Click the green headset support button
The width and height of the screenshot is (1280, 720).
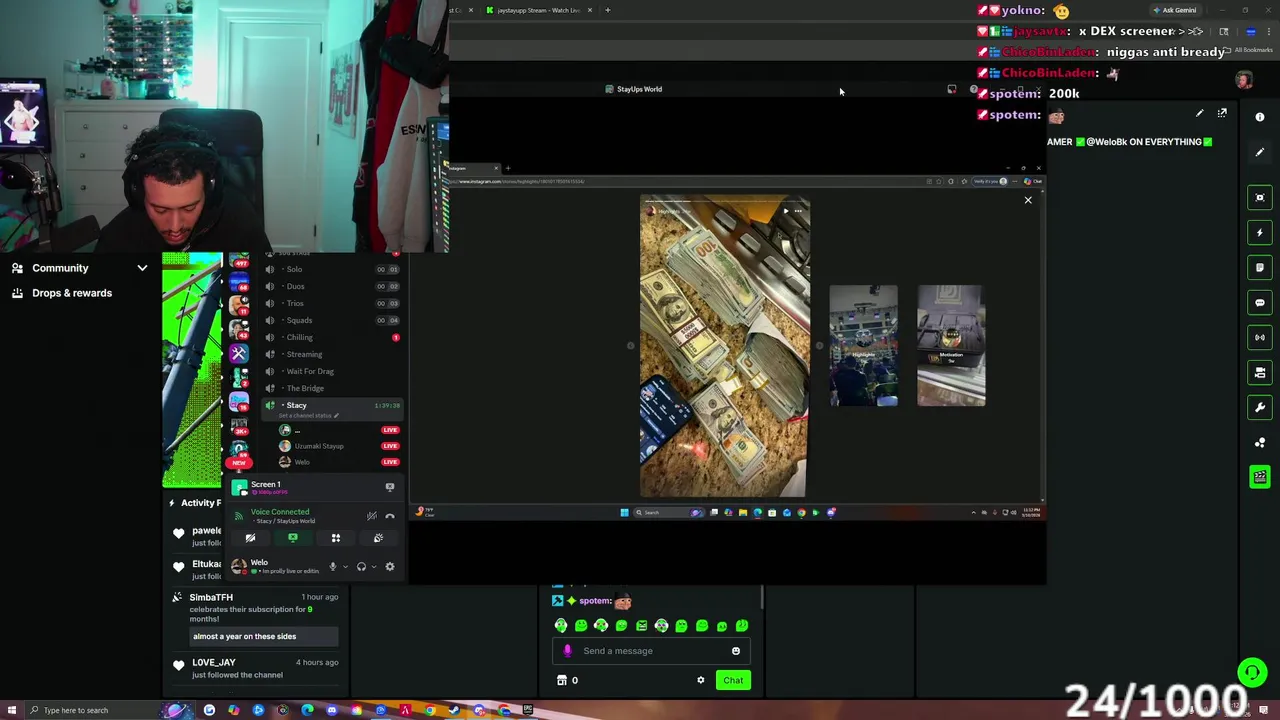[1251, 672]
